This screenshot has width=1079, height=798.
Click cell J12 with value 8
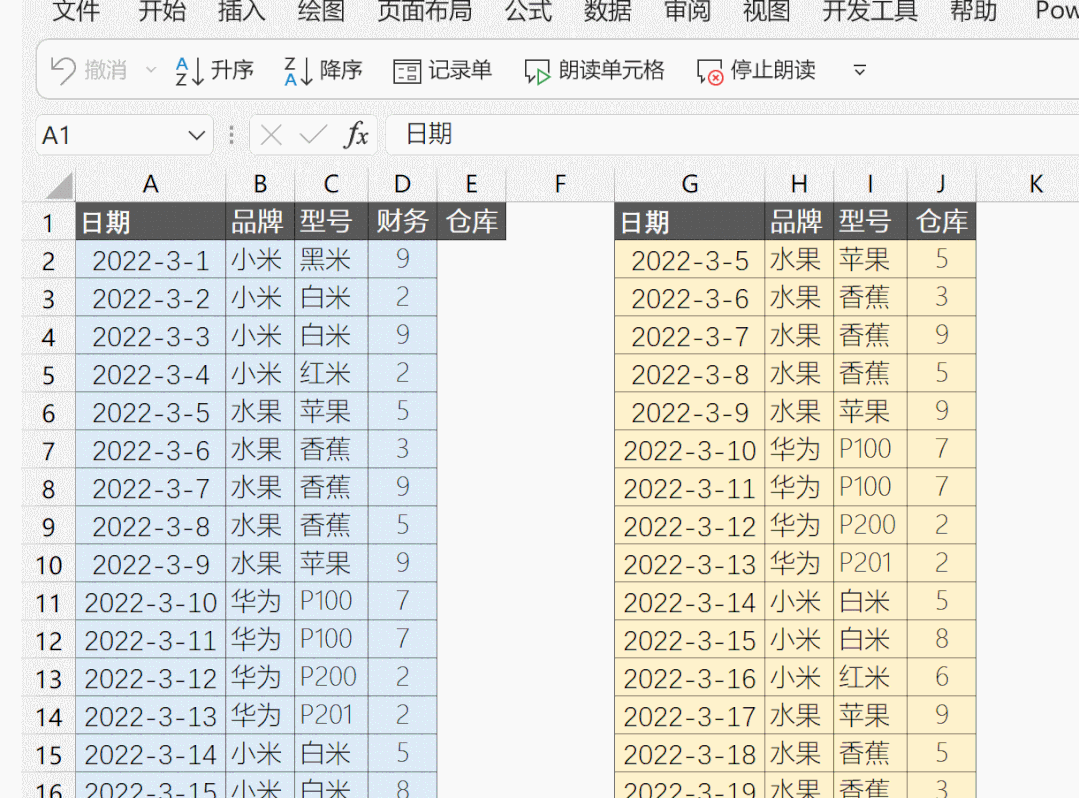coord(941,640)
